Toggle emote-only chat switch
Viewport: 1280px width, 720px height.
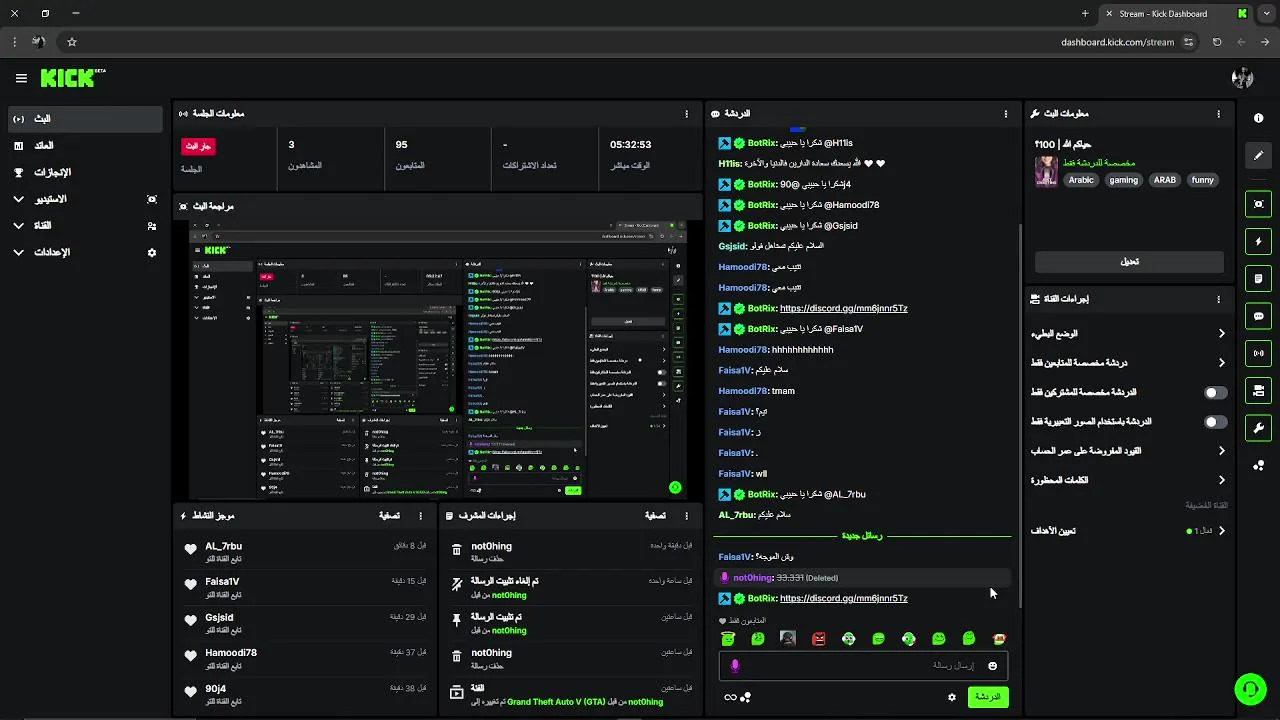[1215, 422]
